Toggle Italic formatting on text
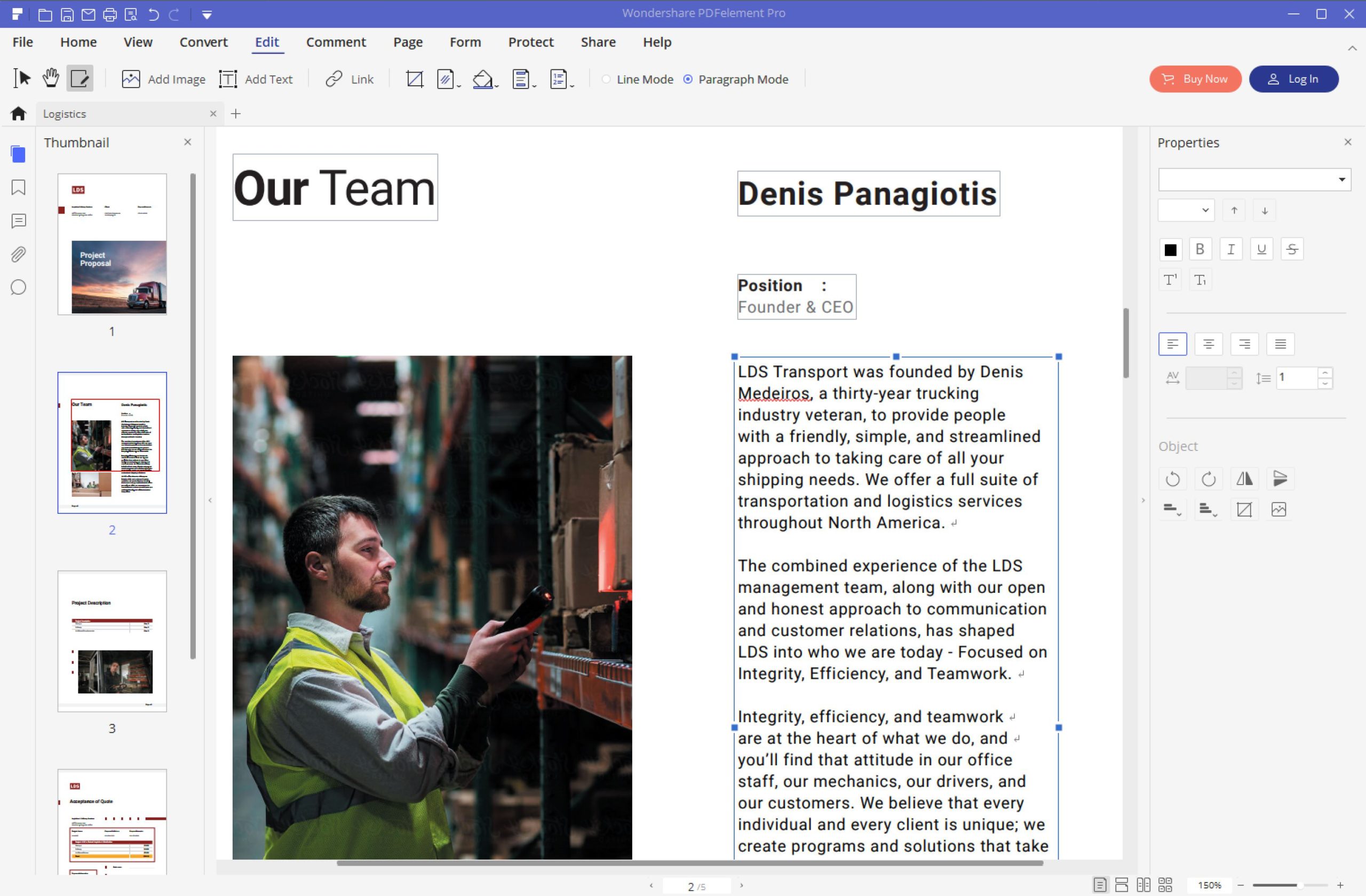The image size is (1366, 896). pos(1231,249)
